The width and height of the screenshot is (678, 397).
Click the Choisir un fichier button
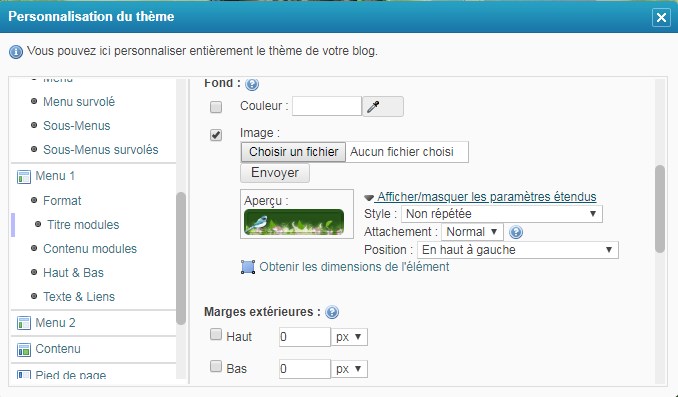point(293,152)
